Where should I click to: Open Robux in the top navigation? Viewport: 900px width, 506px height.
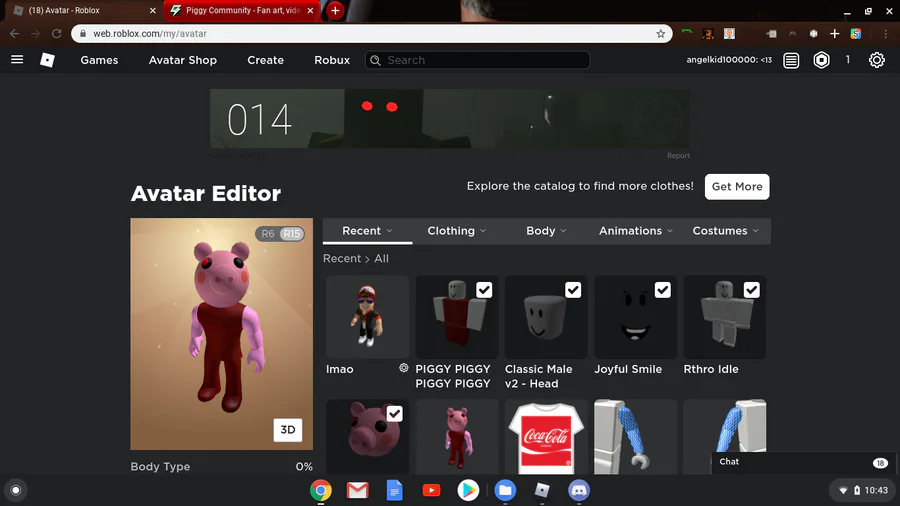[332, 60]
